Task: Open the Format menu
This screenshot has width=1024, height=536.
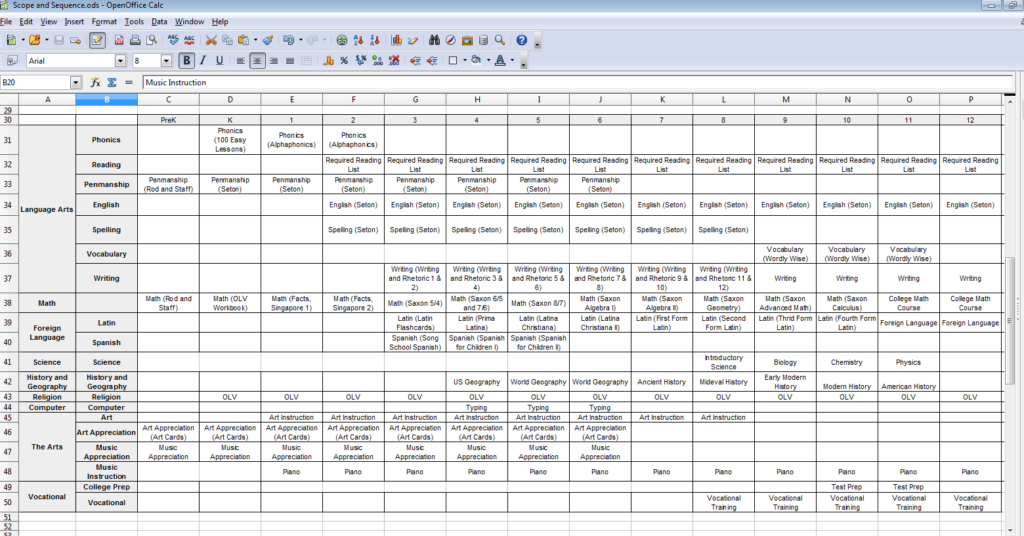Action: 104,22
